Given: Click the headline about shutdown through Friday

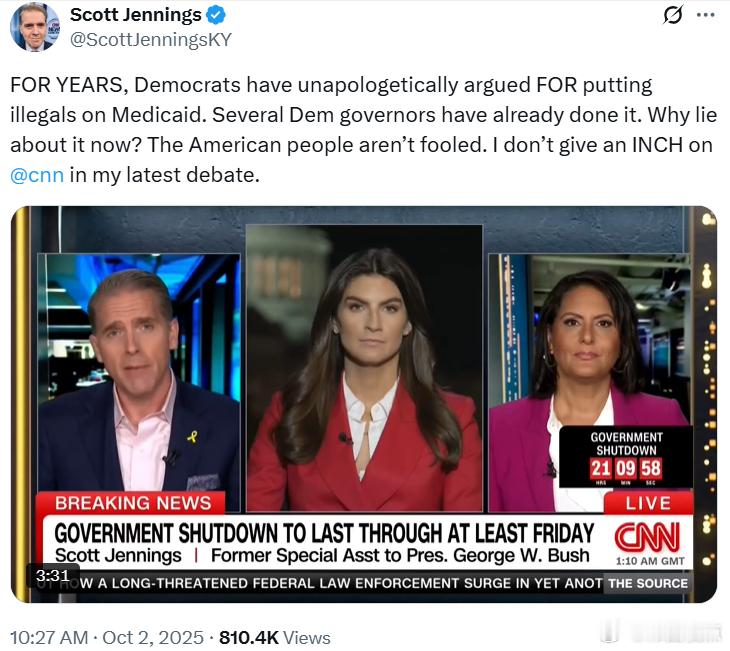Looking at the screenshot, I should pyautogui.click(x=324, y=533).
